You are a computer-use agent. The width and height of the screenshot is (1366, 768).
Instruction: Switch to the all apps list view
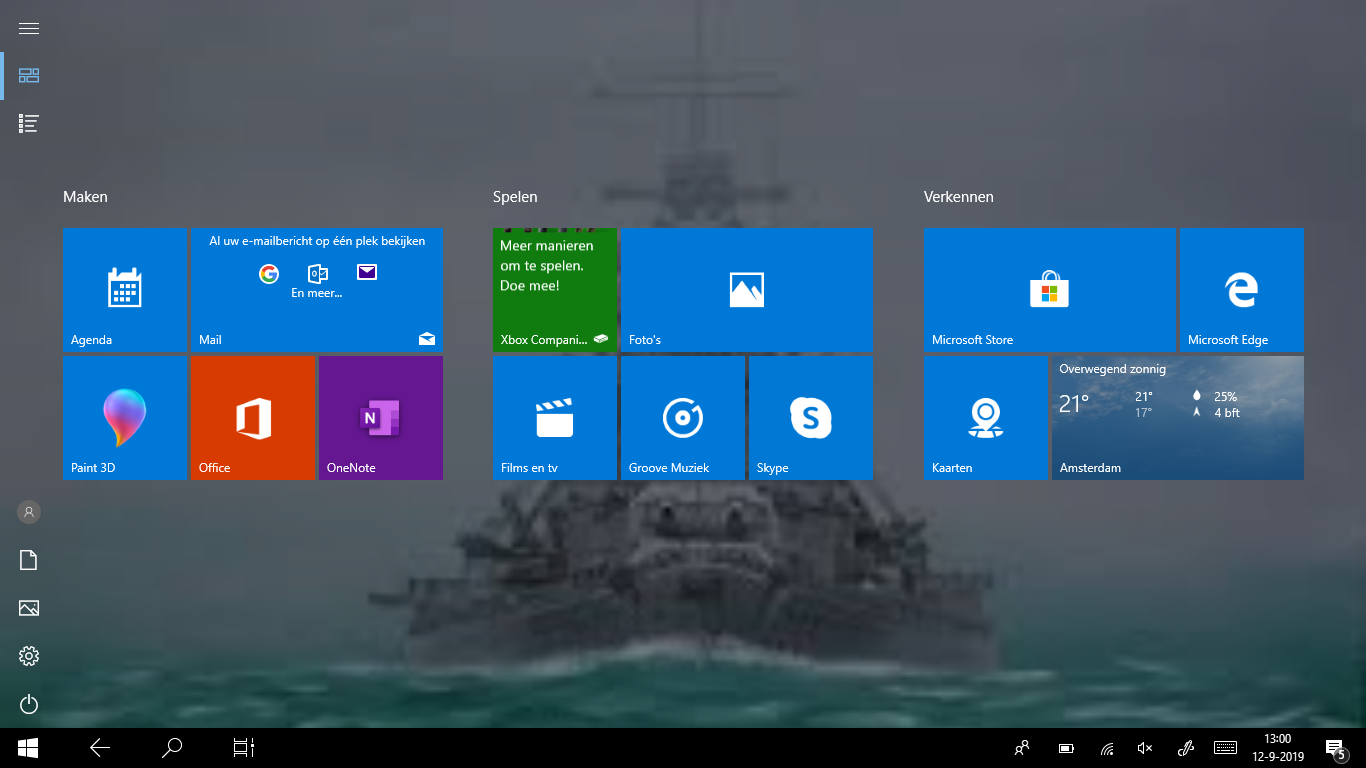(29, 124)
